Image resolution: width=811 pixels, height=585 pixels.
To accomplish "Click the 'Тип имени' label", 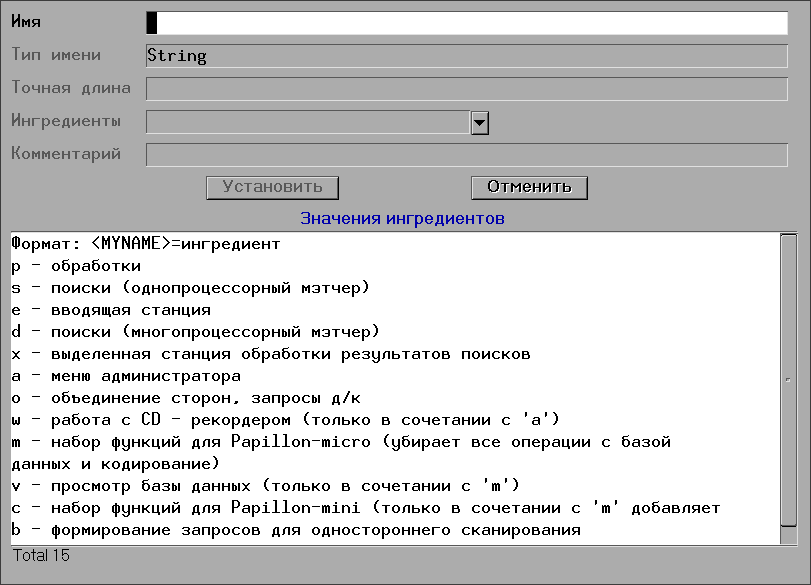I will [56, 54].
